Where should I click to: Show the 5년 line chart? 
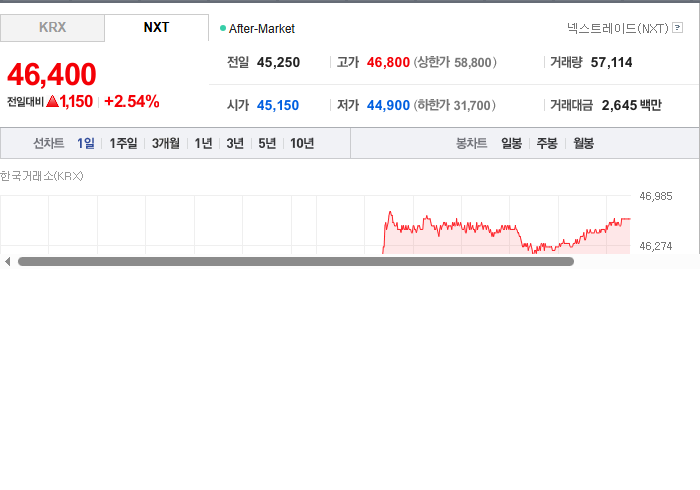point(267,143)
